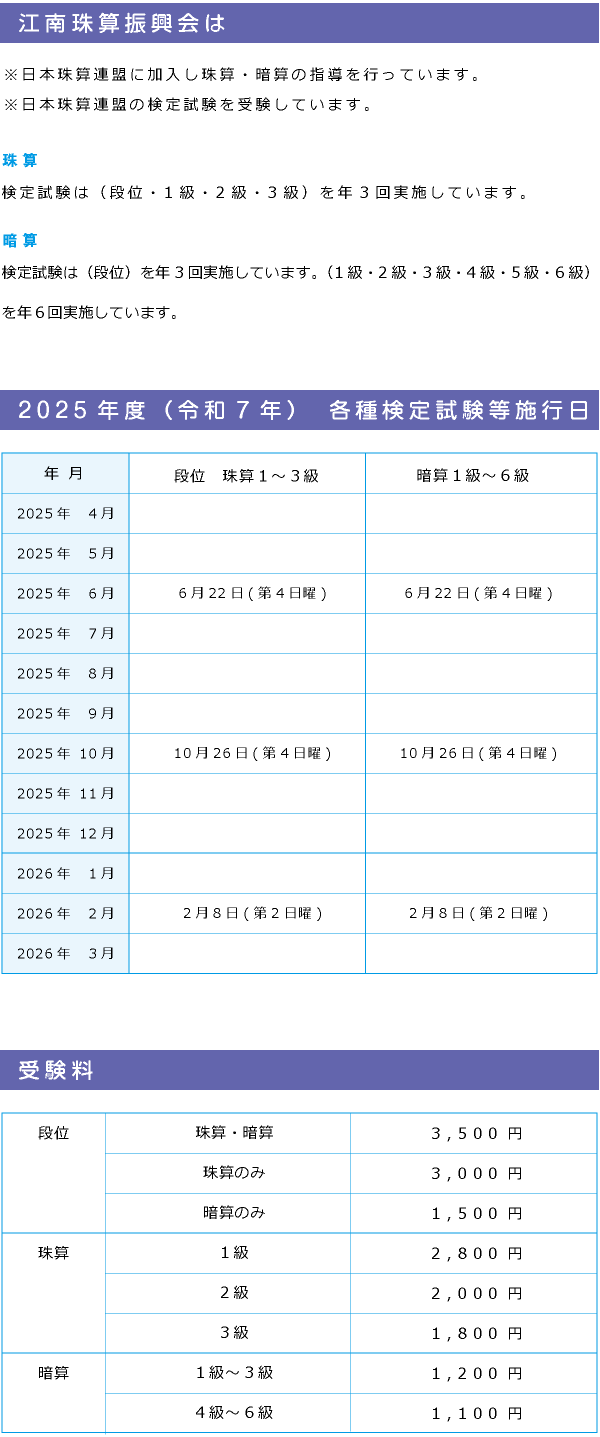
Task: Click the 3級 fee row label
Action: pos(234,1333)
